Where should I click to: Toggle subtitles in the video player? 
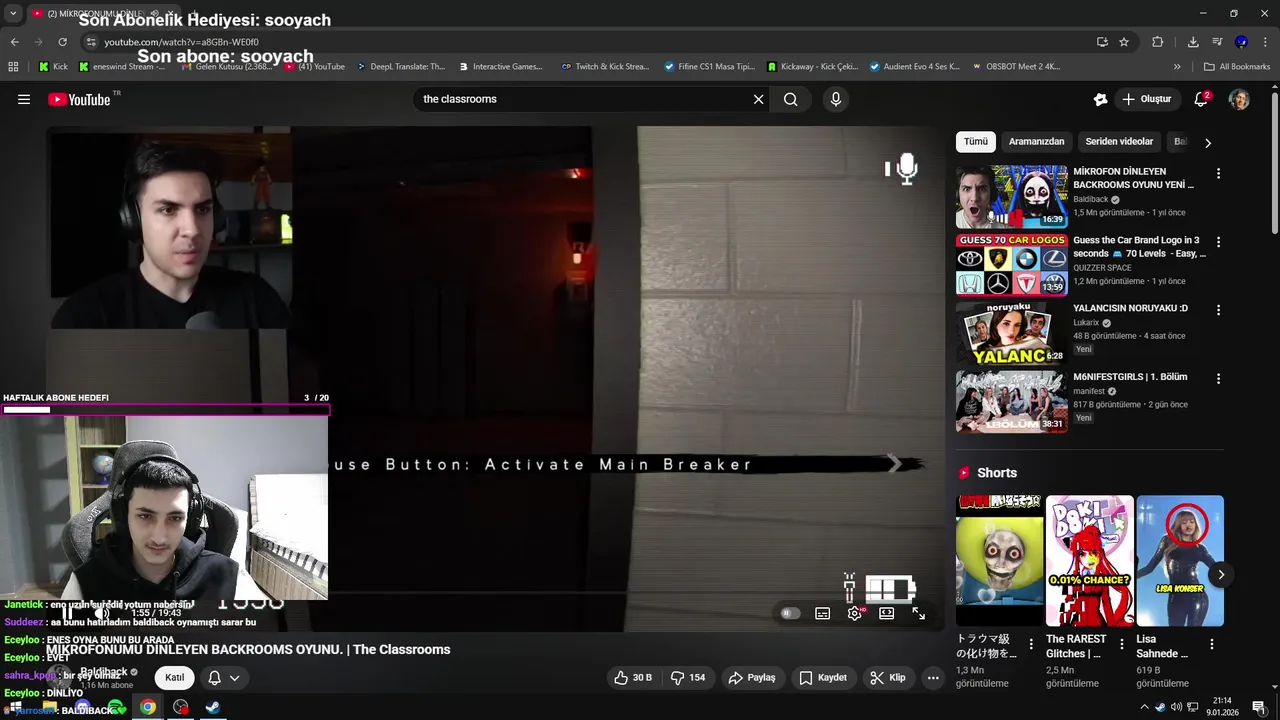822,614
